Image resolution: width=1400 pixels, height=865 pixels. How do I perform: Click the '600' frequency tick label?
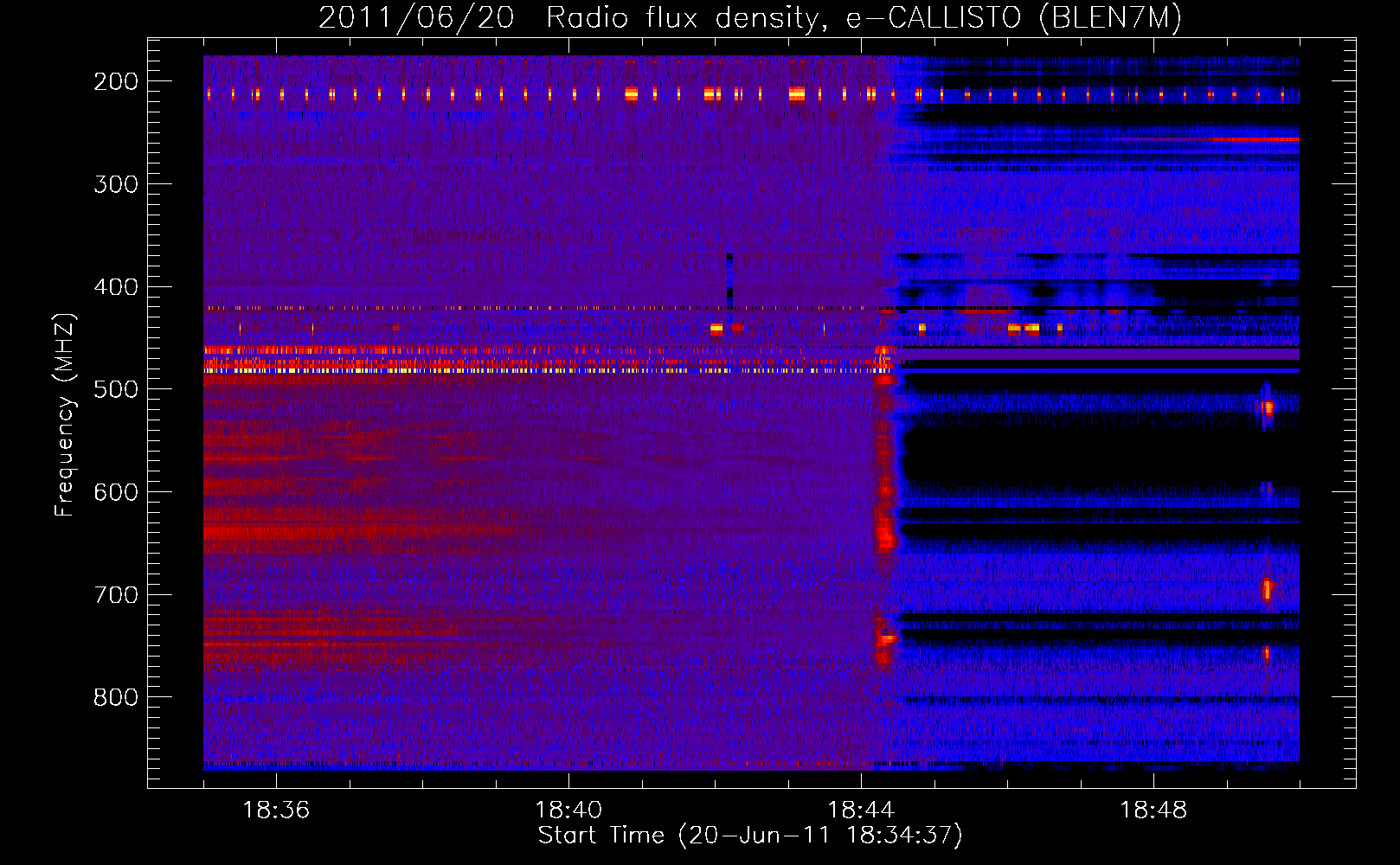(x=116, y=492)
